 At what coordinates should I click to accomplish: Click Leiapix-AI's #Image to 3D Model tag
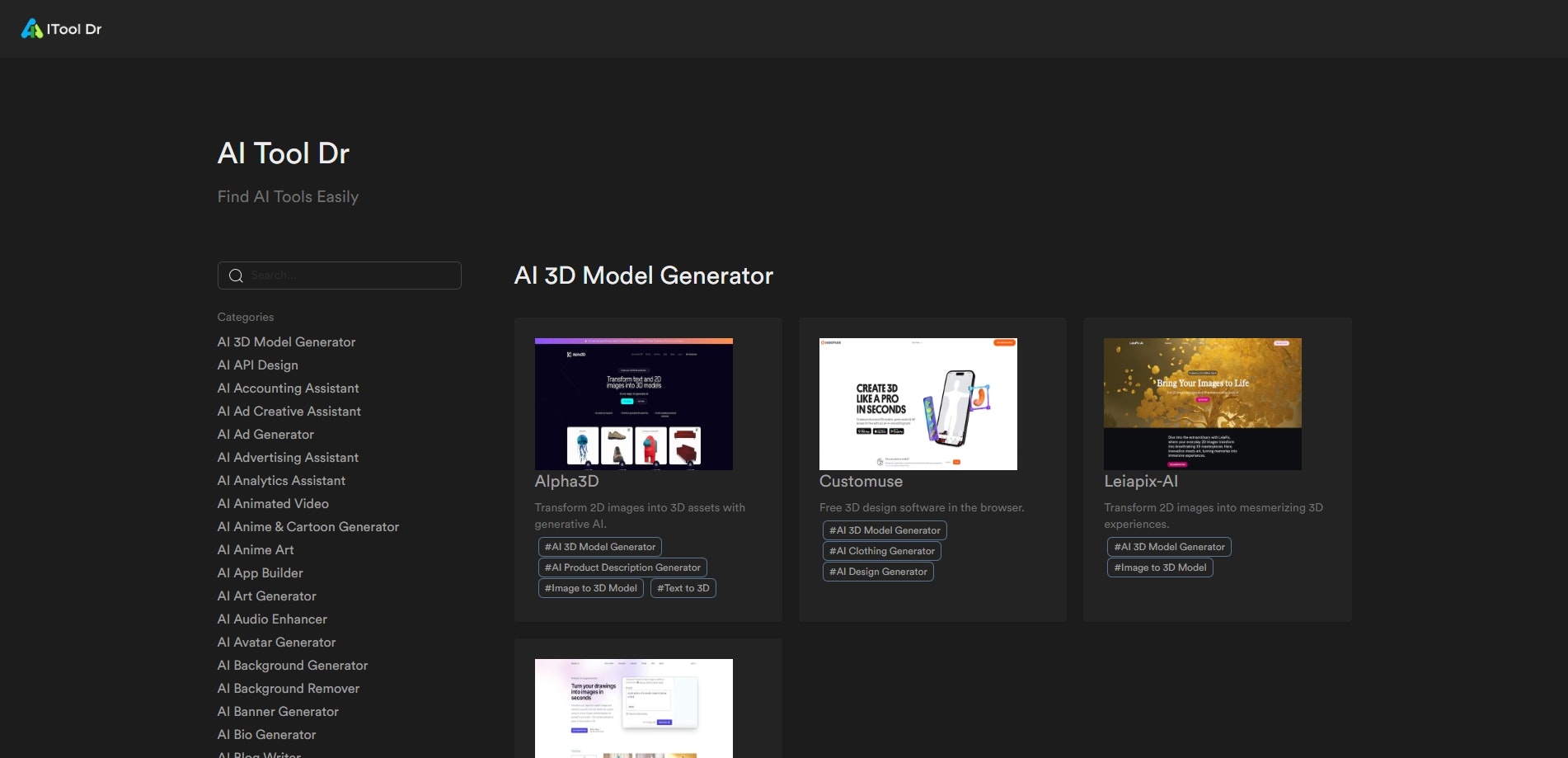point(1160,567)
